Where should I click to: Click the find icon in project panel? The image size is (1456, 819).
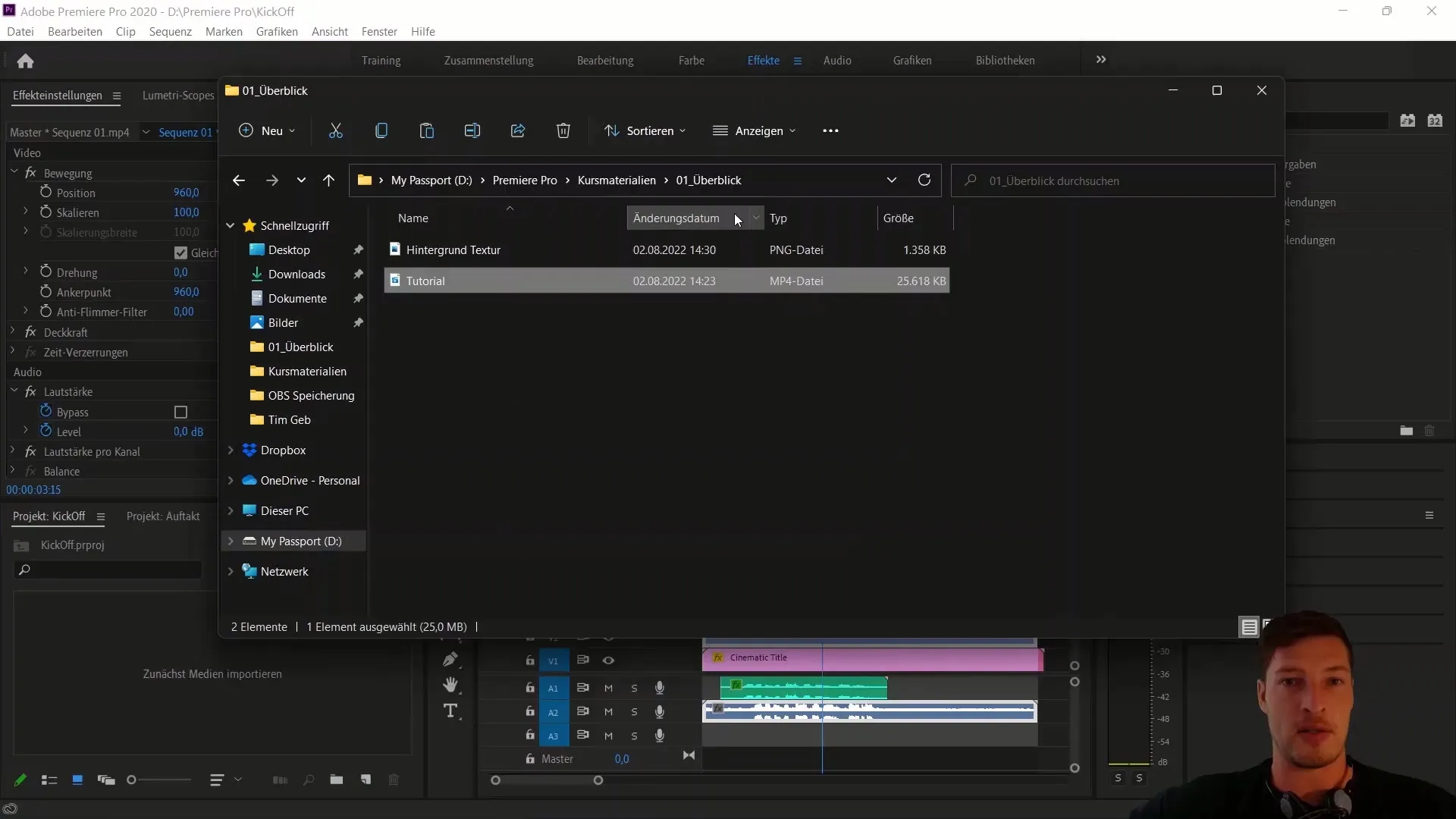pos(309,780)
